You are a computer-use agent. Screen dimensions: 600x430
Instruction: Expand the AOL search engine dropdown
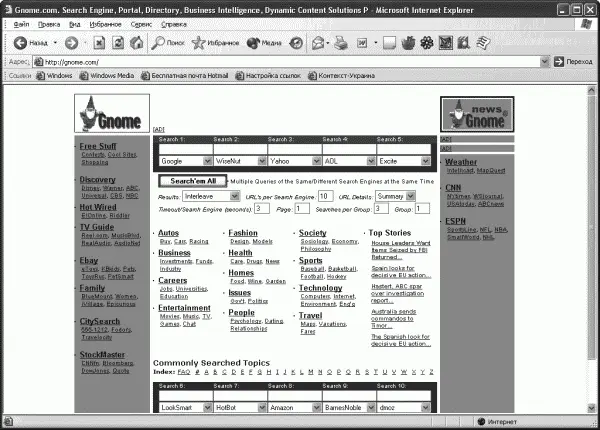click(371, 161)
